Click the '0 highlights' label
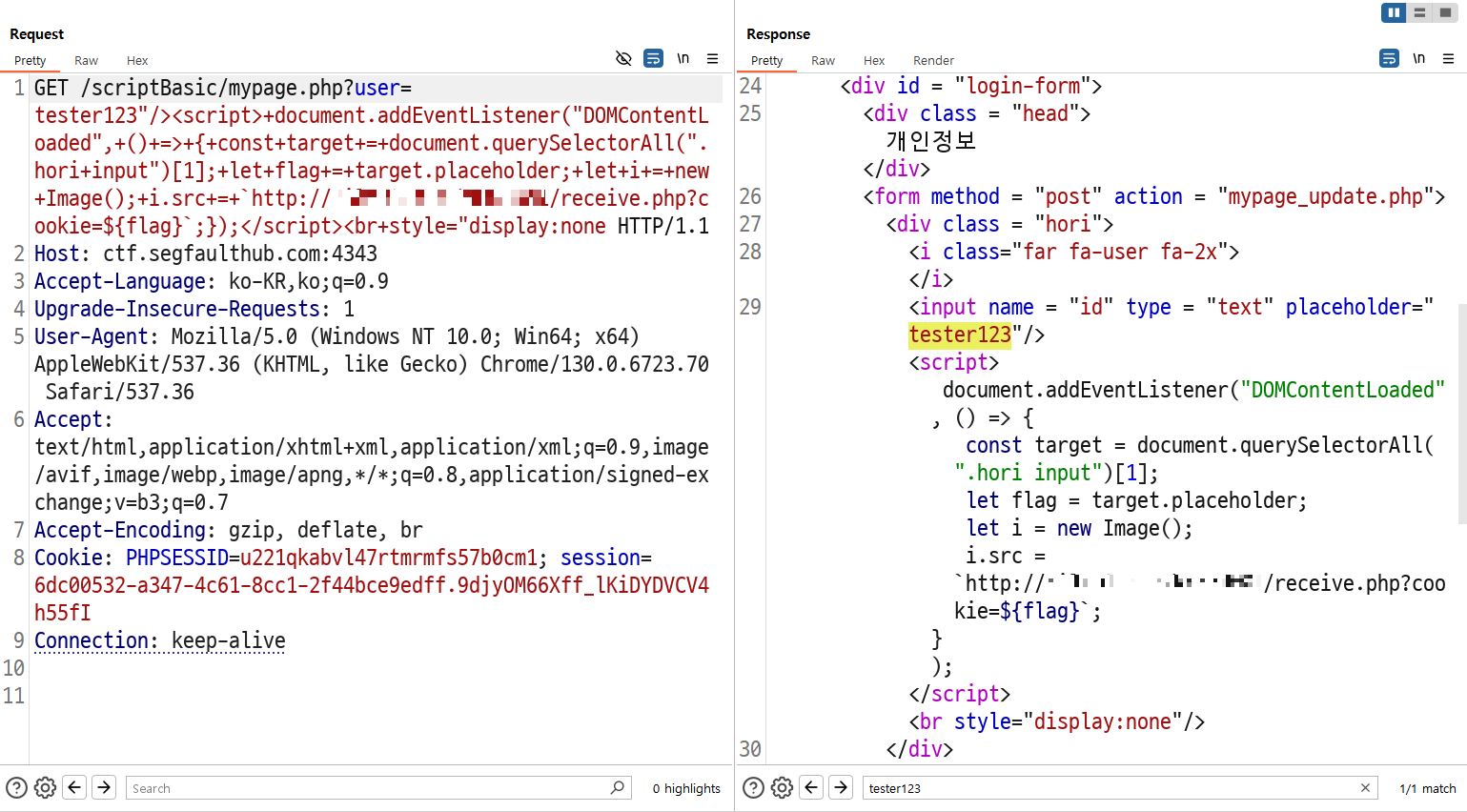1467x812 pixels. coord(686,788)
